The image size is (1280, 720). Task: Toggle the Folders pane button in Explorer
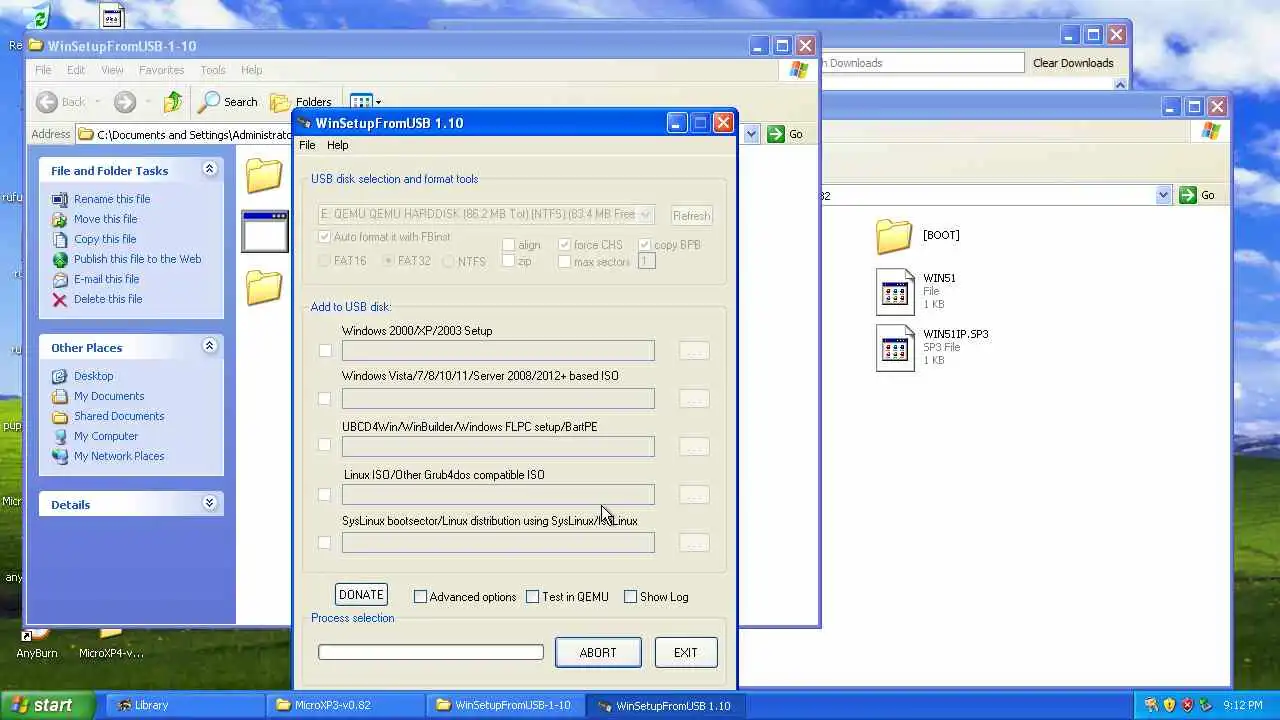(301, 101)
